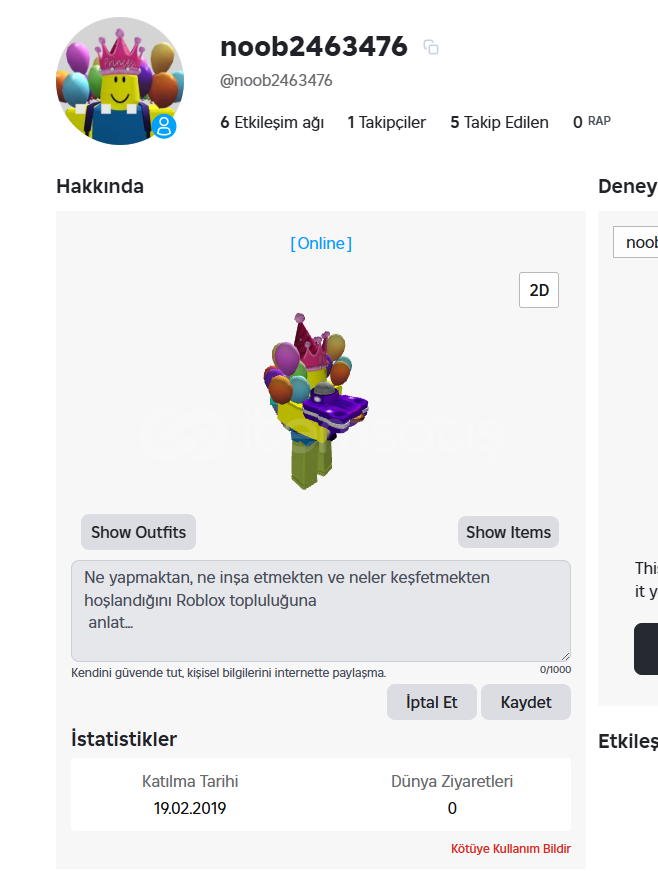Screen dimensions: 658x871
Task: Click Show Outfits button
Action: coord(138,532)
